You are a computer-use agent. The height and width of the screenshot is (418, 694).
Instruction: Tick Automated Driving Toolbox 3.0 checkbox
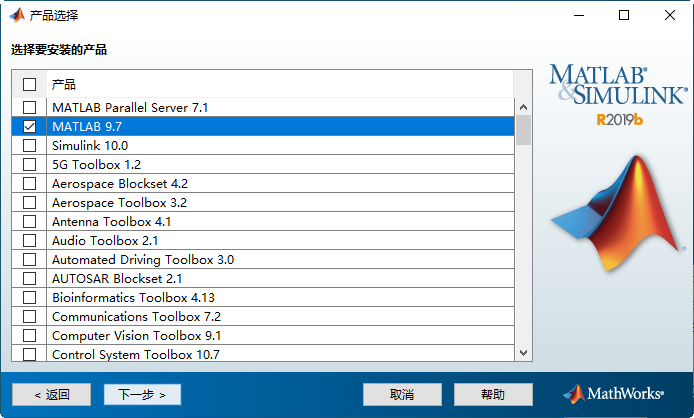click(x=29, y=260)
